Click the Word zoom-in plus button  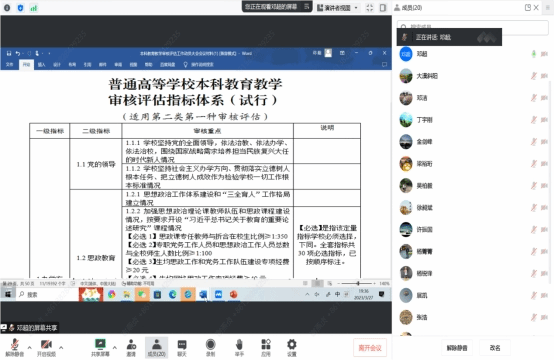click(x=375, y=283)
